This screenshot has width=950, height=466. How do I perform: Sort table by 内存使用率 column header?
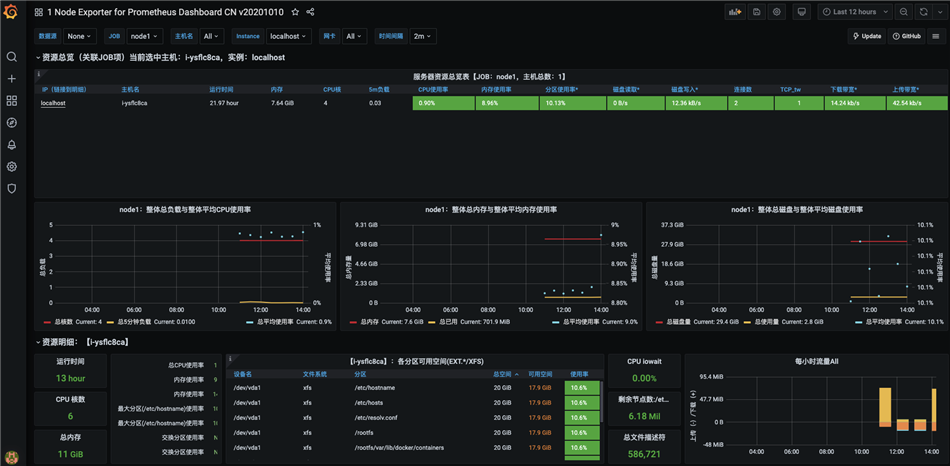[497, 89]
